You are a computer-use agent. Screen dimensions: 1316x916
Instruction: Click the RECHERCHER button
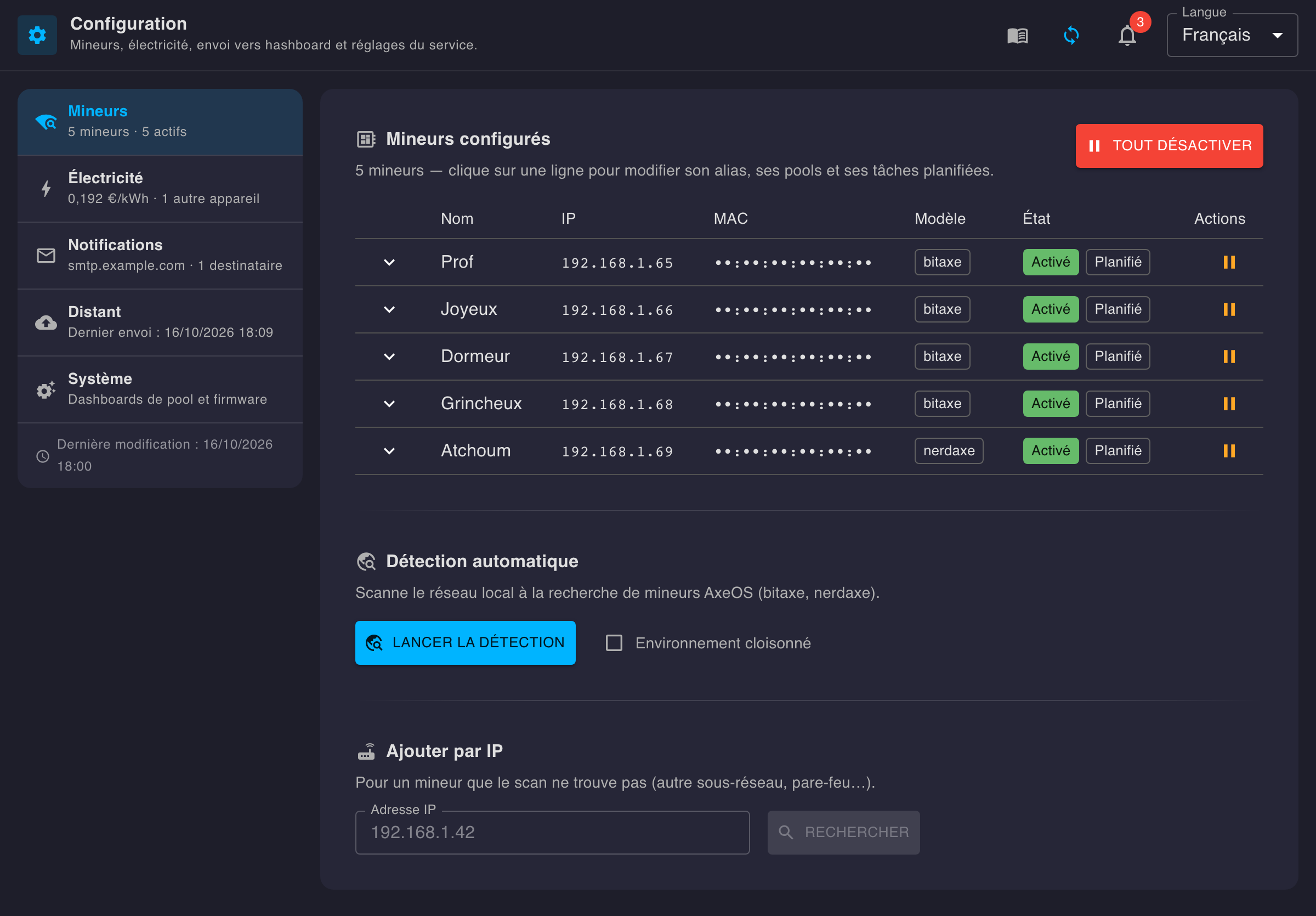(x=844, y=832)
